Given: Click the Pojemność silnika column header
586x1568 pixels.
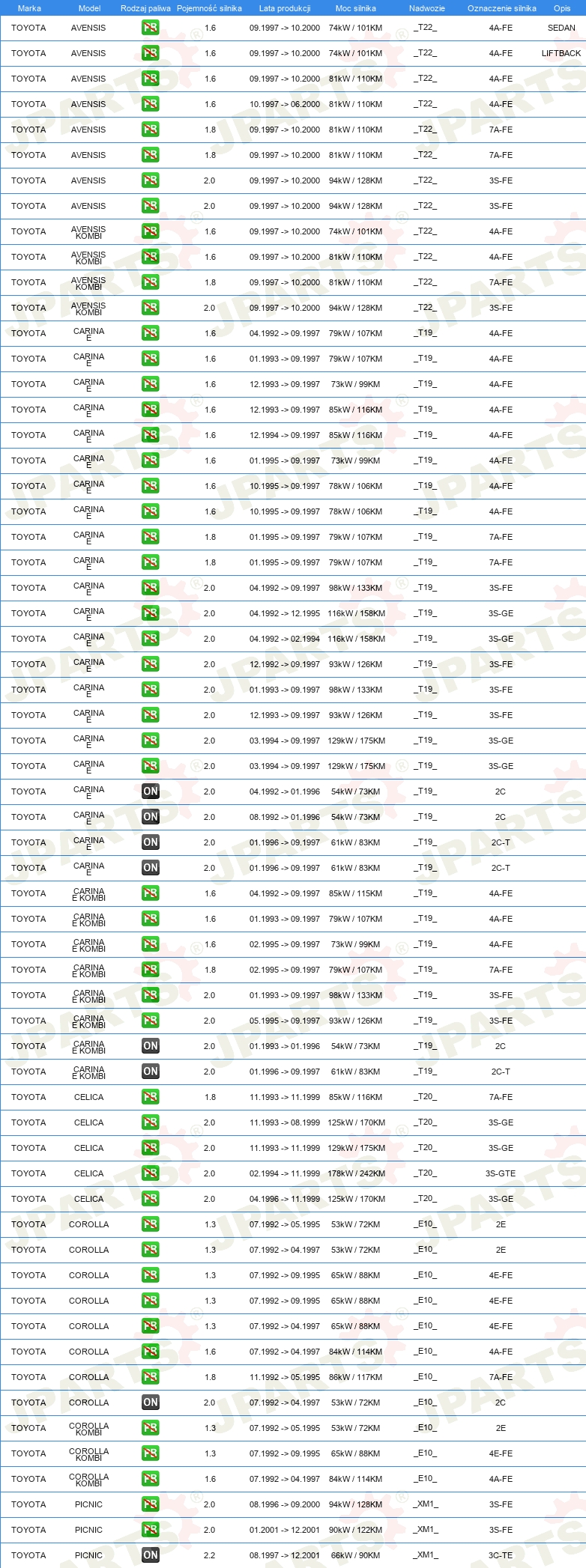Looking at the screenshot, I should (x=209, y=8).
